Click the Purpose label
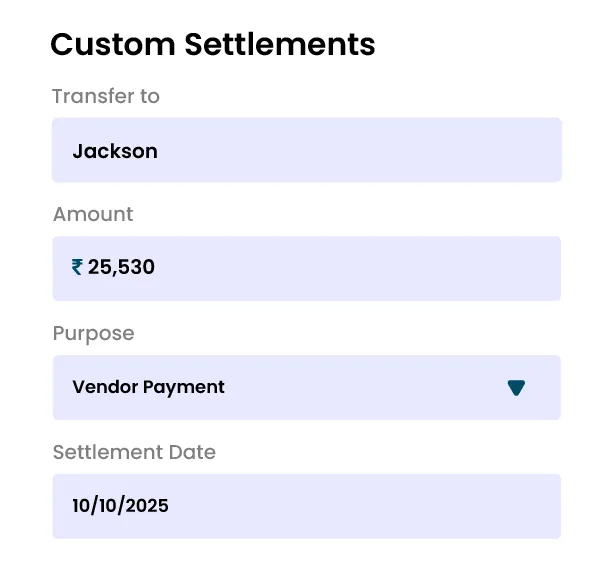This screenshot has width=603, height=572. pos(93,333)
